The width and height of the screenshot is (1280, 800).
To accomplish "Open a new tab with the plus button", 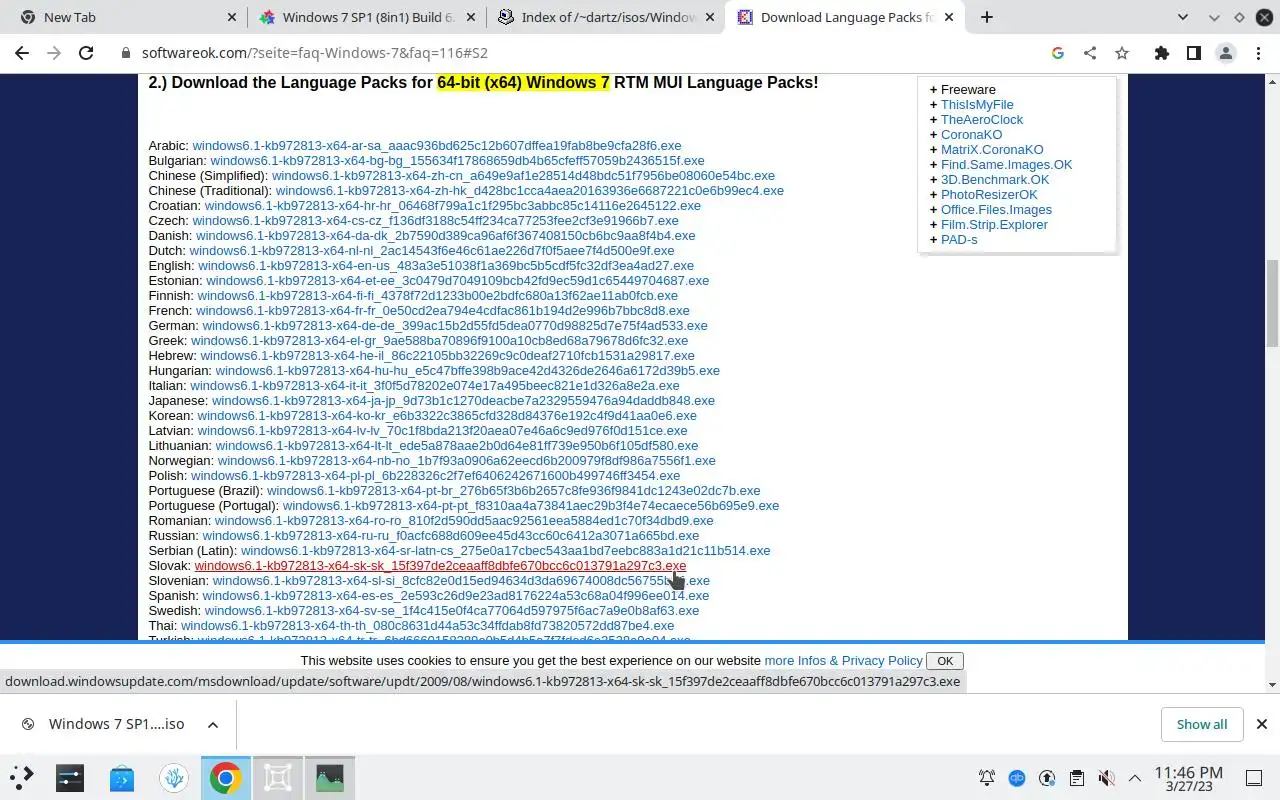I will [x=987, y=17].
